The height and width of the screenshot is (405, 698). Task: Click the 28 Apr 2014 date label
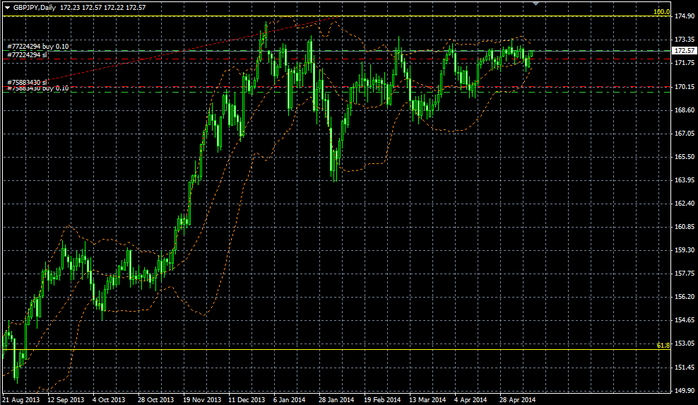[517, 400]
